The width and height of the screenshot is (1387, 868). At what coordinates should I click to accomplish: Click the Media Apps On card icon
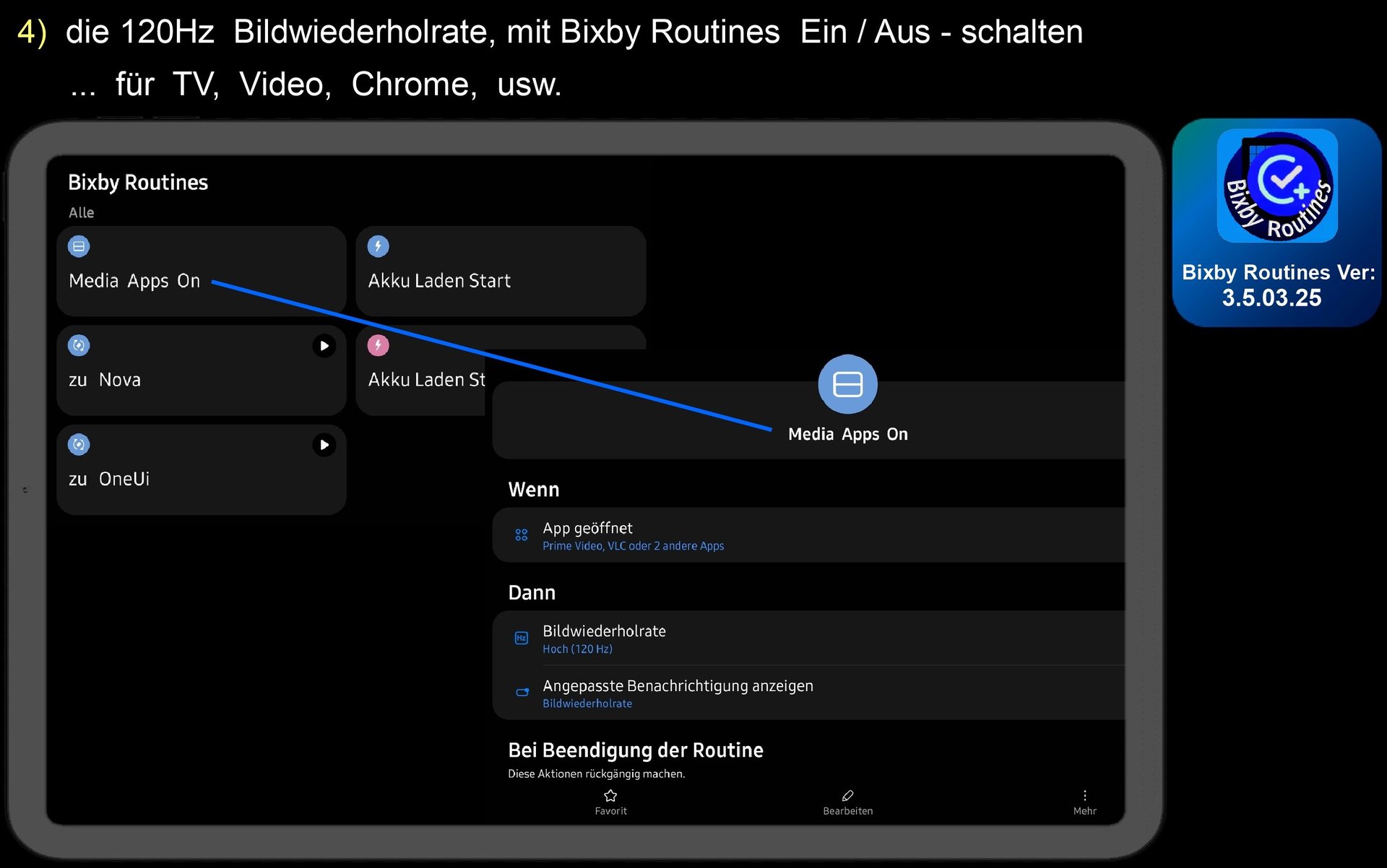79,246
